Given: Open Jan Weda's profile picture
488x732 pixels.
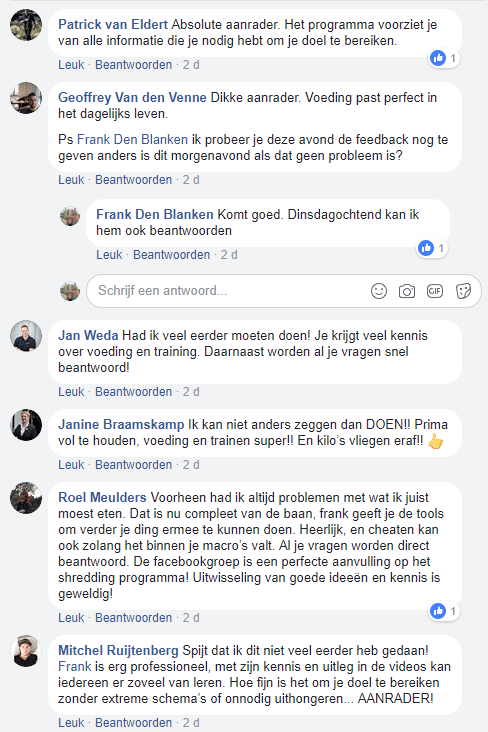Looking at the screenshot, I should click(26, 336).
